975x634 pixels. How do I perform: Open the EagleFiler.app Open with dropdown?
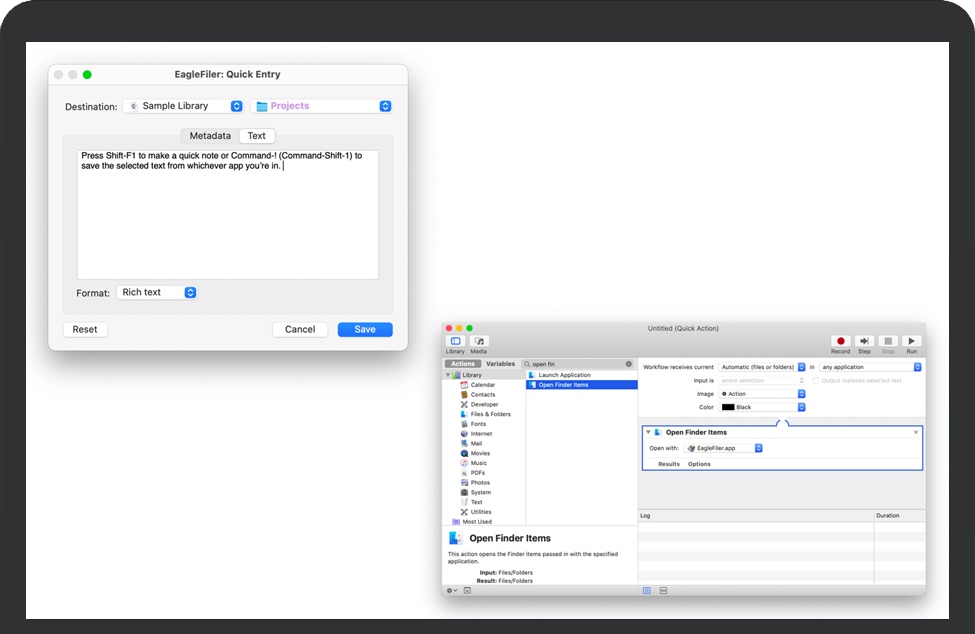tap(723, 448)
